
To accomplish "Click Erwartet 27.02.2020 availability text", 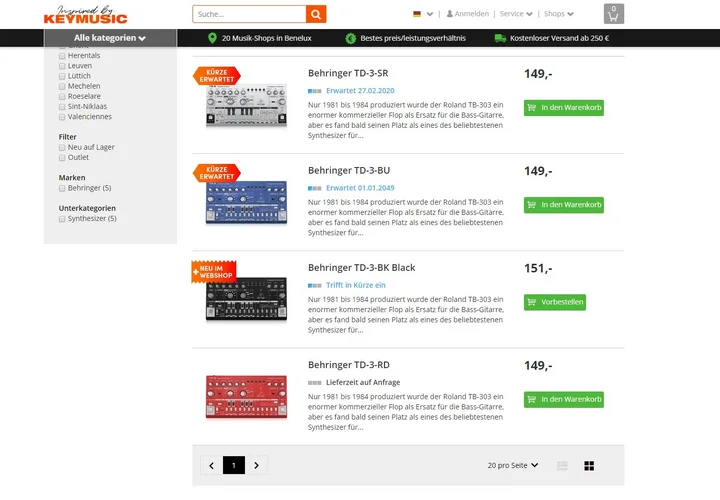I will tap(360, 91).
